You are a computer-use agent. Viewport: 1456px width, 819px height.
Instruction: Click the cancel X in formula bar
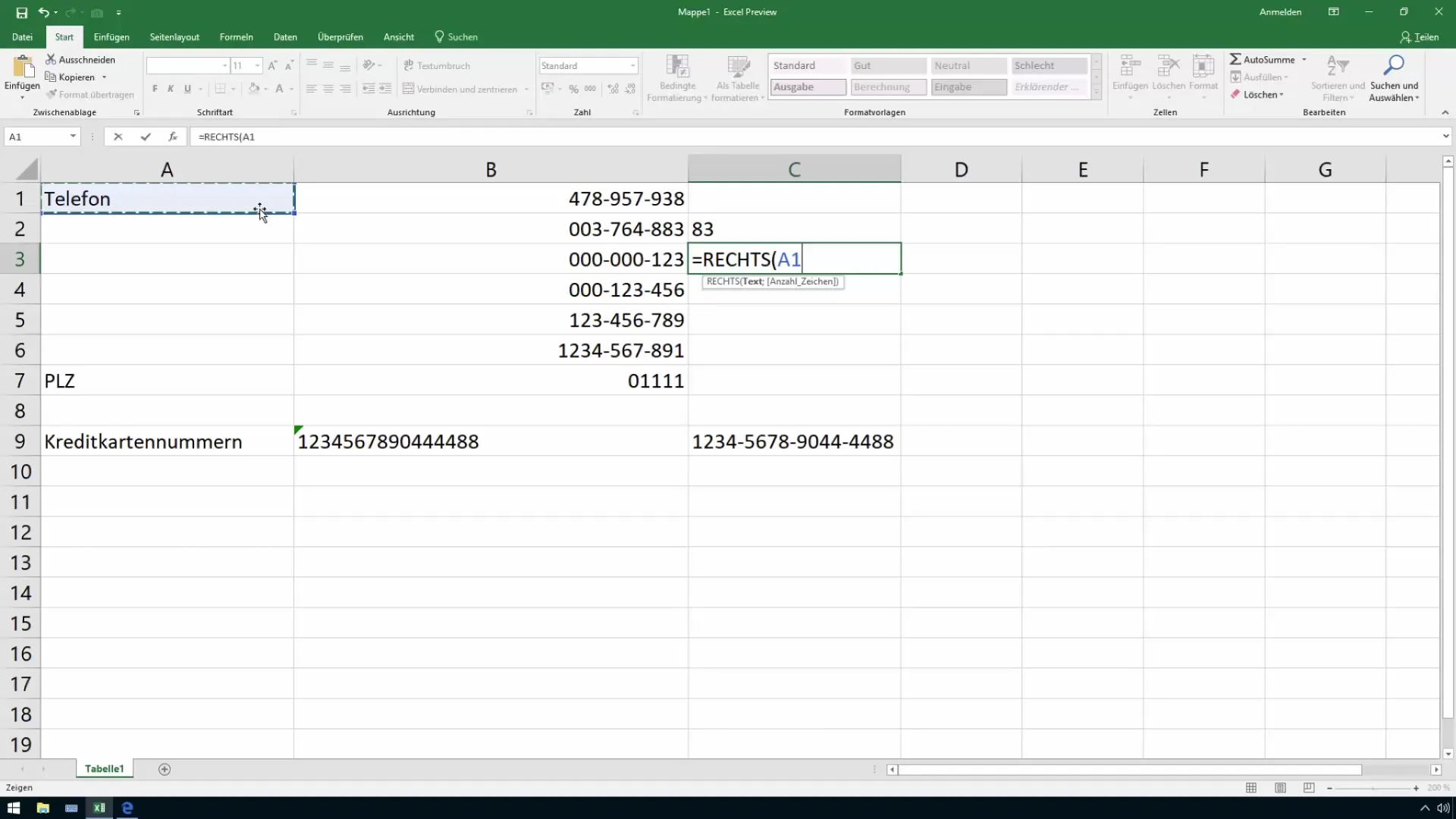click(x=118, y=136)
